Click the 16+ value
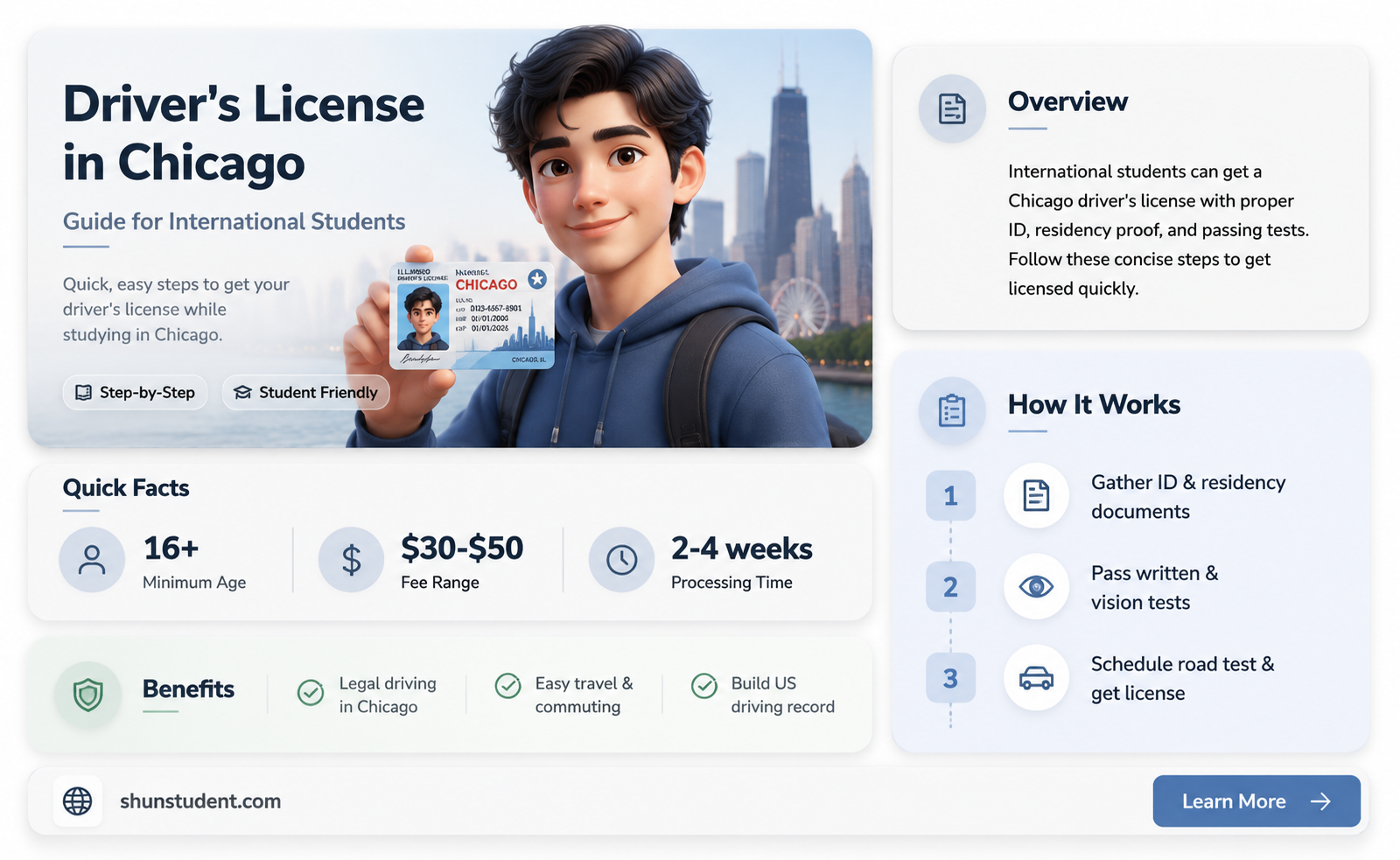This screenshot has width=1400, height=860. pos(171,549)
